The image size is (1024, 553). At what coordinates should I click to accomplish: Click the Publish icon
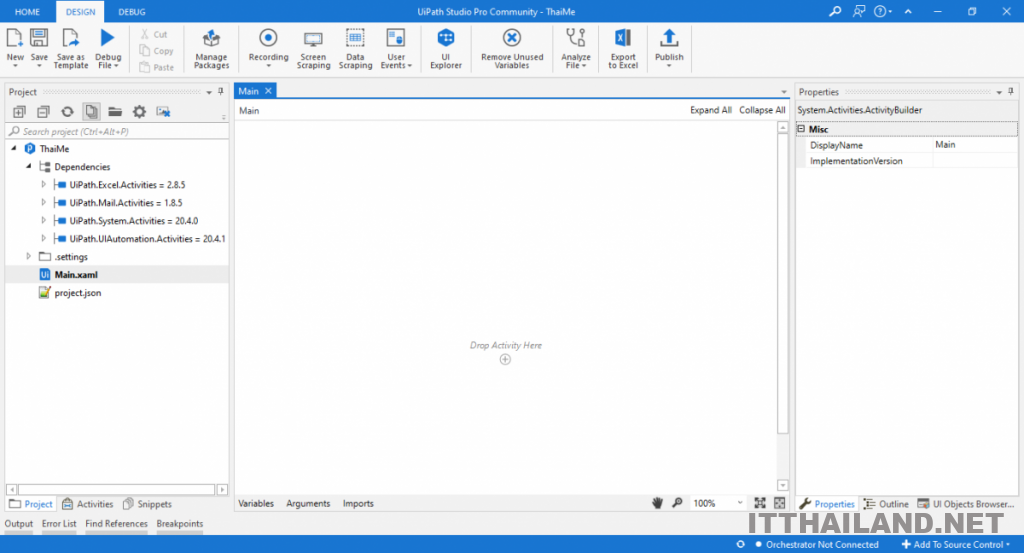[x=669, y=38]
